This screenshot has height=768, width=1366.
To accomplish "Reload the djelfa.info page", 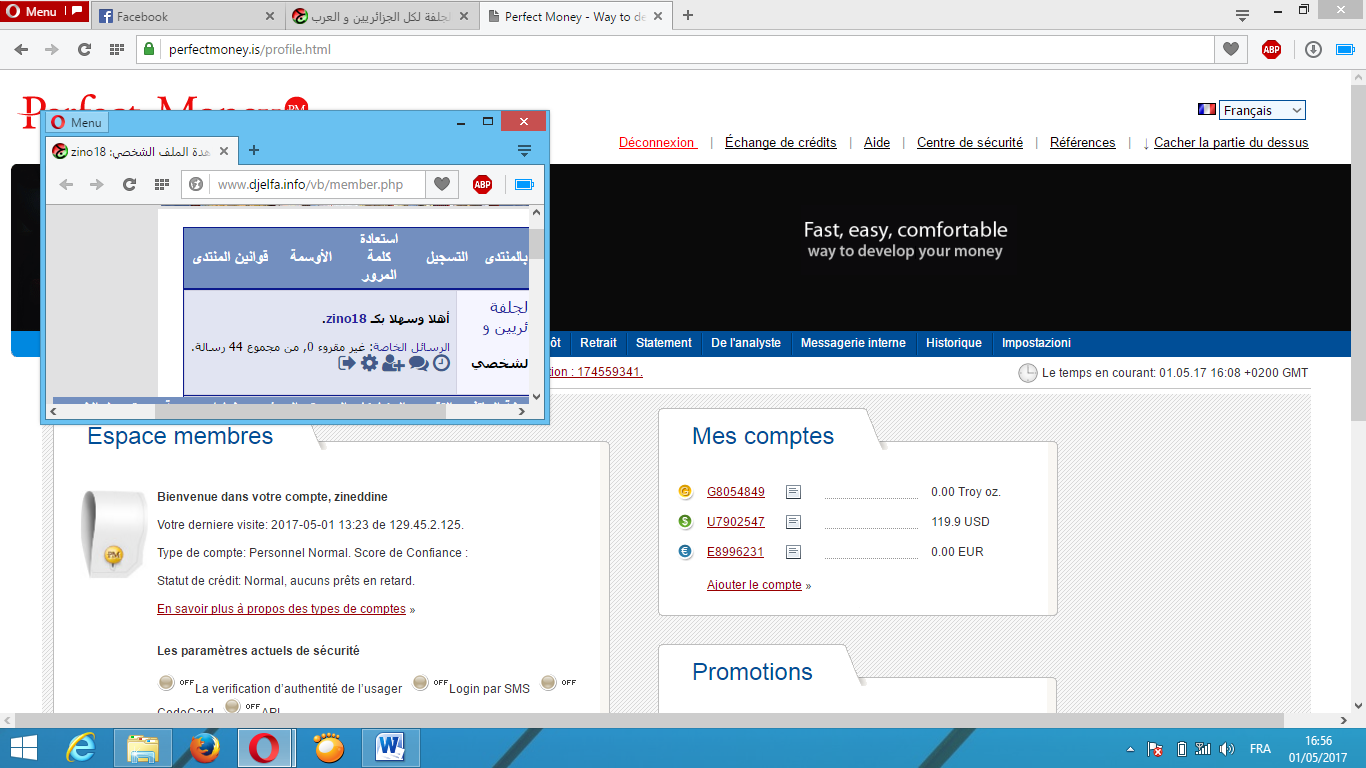I will coord(129,184).
